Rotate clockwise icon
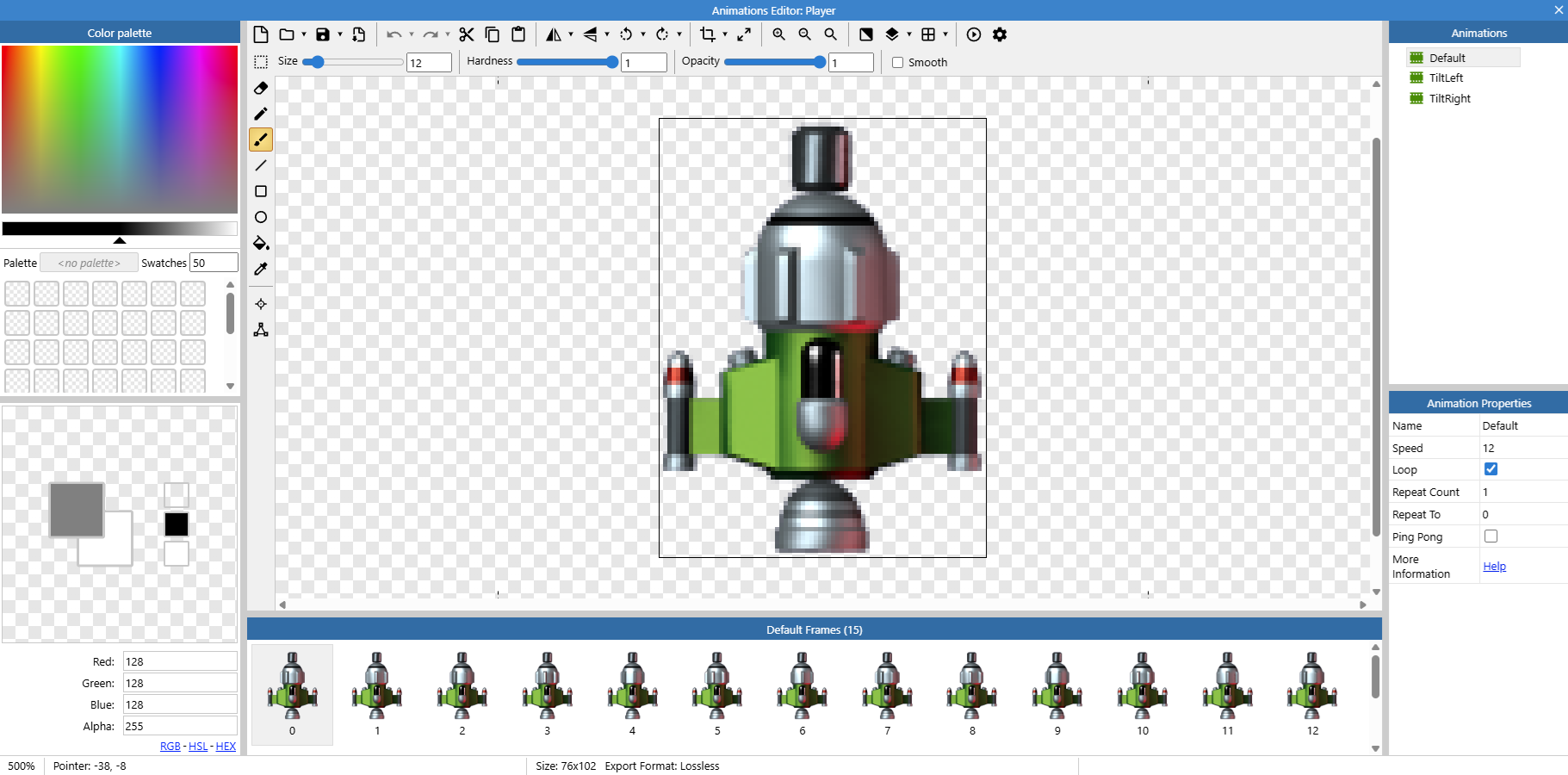Viewport: 1568px width, 775px height. pyautogui.click(x=662, y=34)
